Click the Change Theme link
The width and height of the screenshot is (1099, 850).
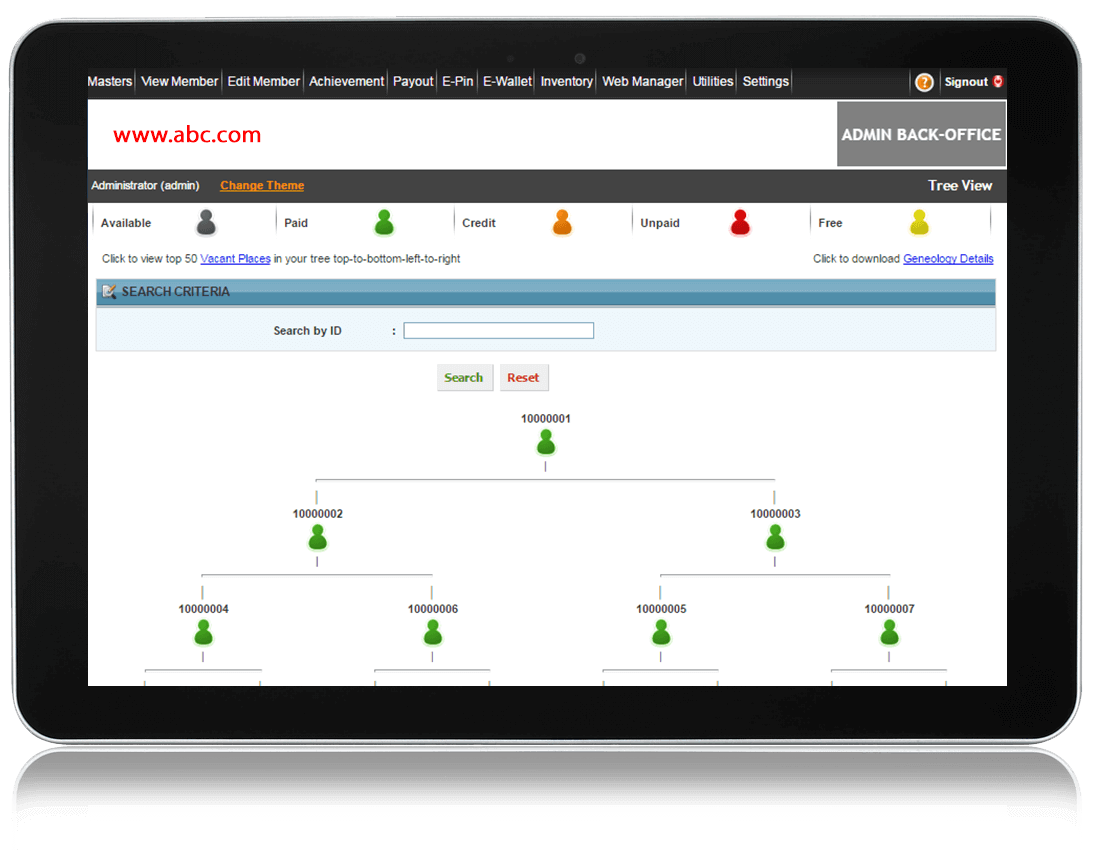[x=261, y=185]
